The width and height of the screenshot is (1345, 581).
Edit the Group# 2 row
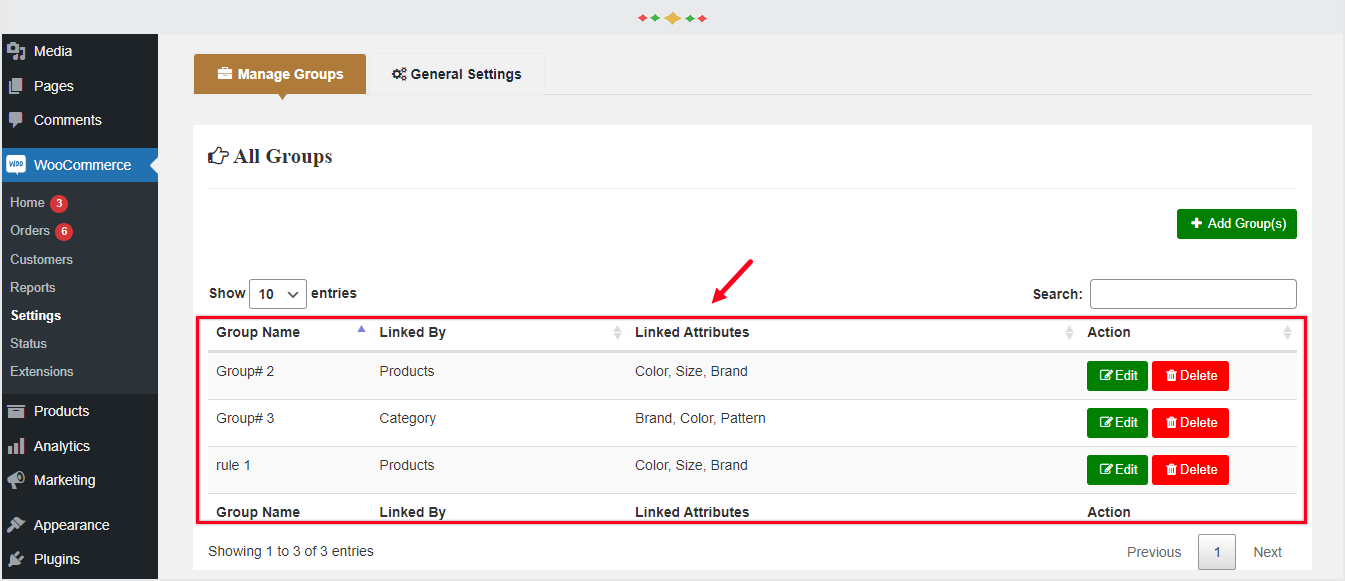pos(1117,376)
